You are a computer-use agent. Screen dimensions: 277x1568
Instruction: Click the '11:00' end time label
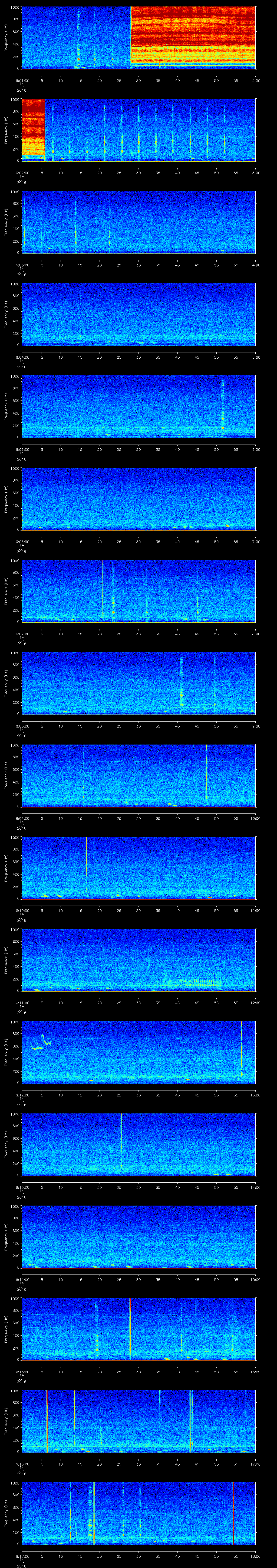(x=255, y=910)
